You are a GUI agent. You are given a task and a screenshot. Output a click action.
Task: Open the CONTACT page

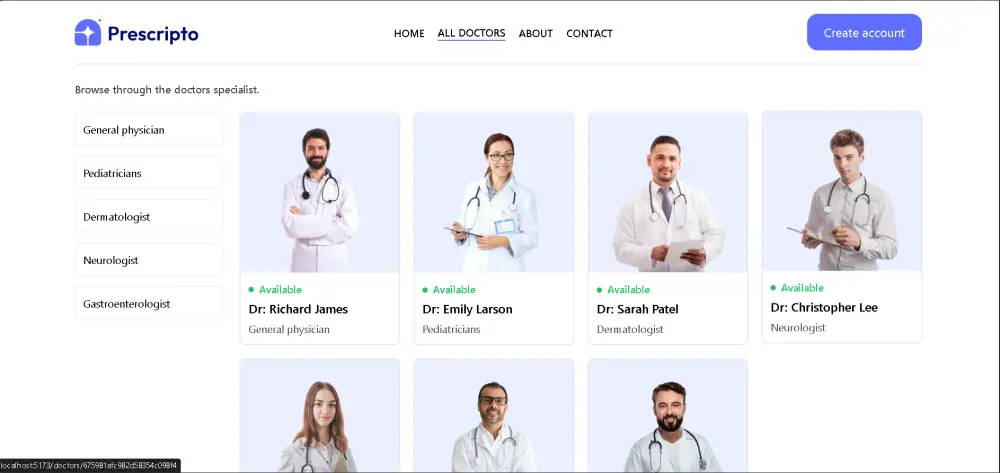[589, 33]
